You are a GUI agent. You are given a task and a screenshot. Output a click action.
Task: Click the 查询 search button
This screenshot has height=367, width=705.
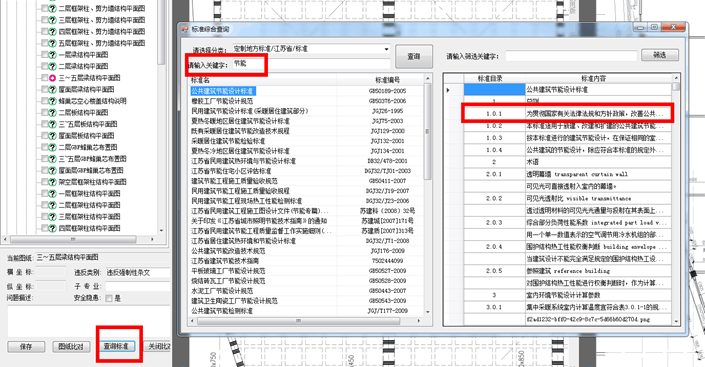414,57
